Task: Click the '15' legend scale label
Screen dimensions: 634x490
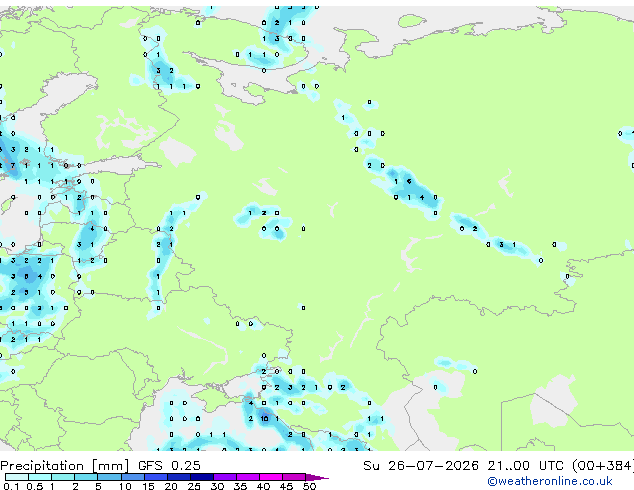Action: (x=148, y=486)
